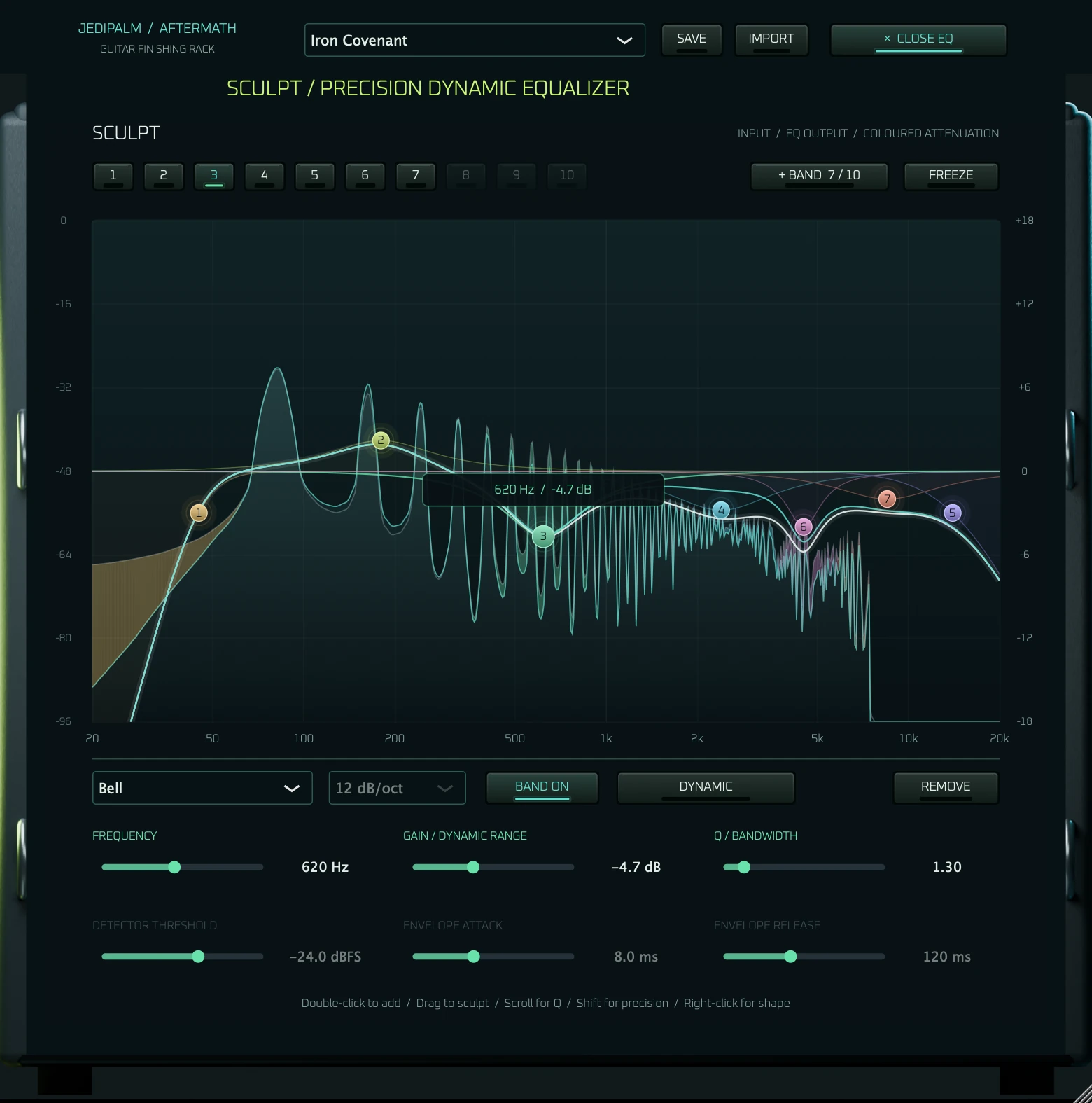
Task: Click the ENVELOPE ATTACK slider handle
Action: (474, 957)
